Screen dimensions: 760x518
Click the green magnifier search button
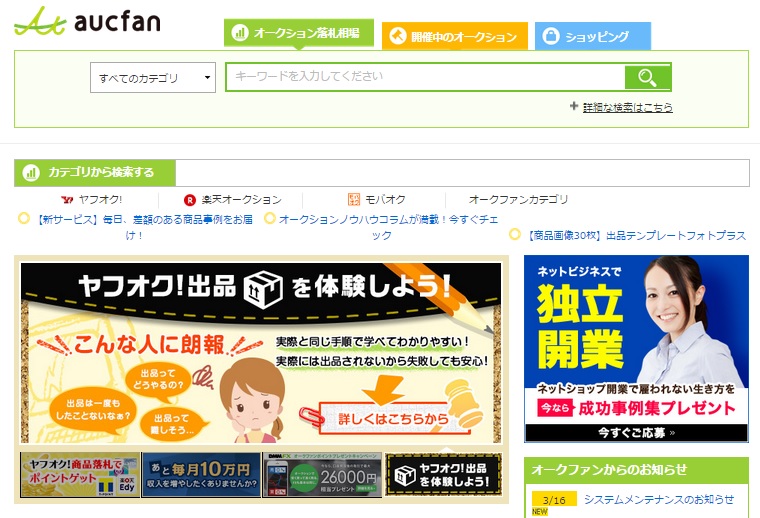coord(648,77)
